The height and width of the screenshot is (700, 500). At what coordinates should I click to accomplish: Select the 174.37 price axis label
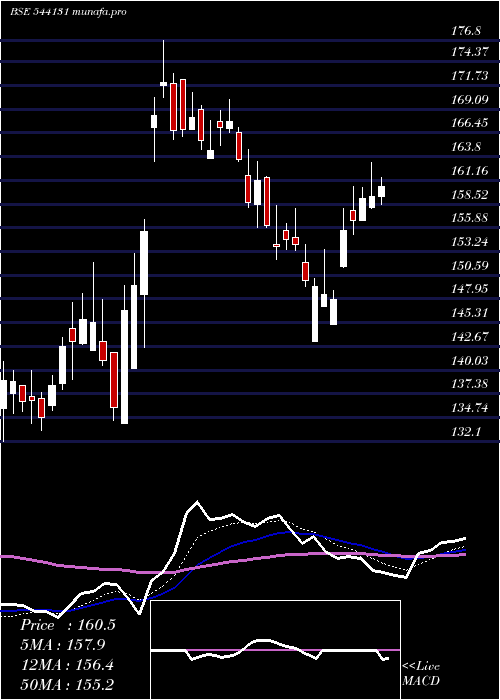tap(469, 52)
